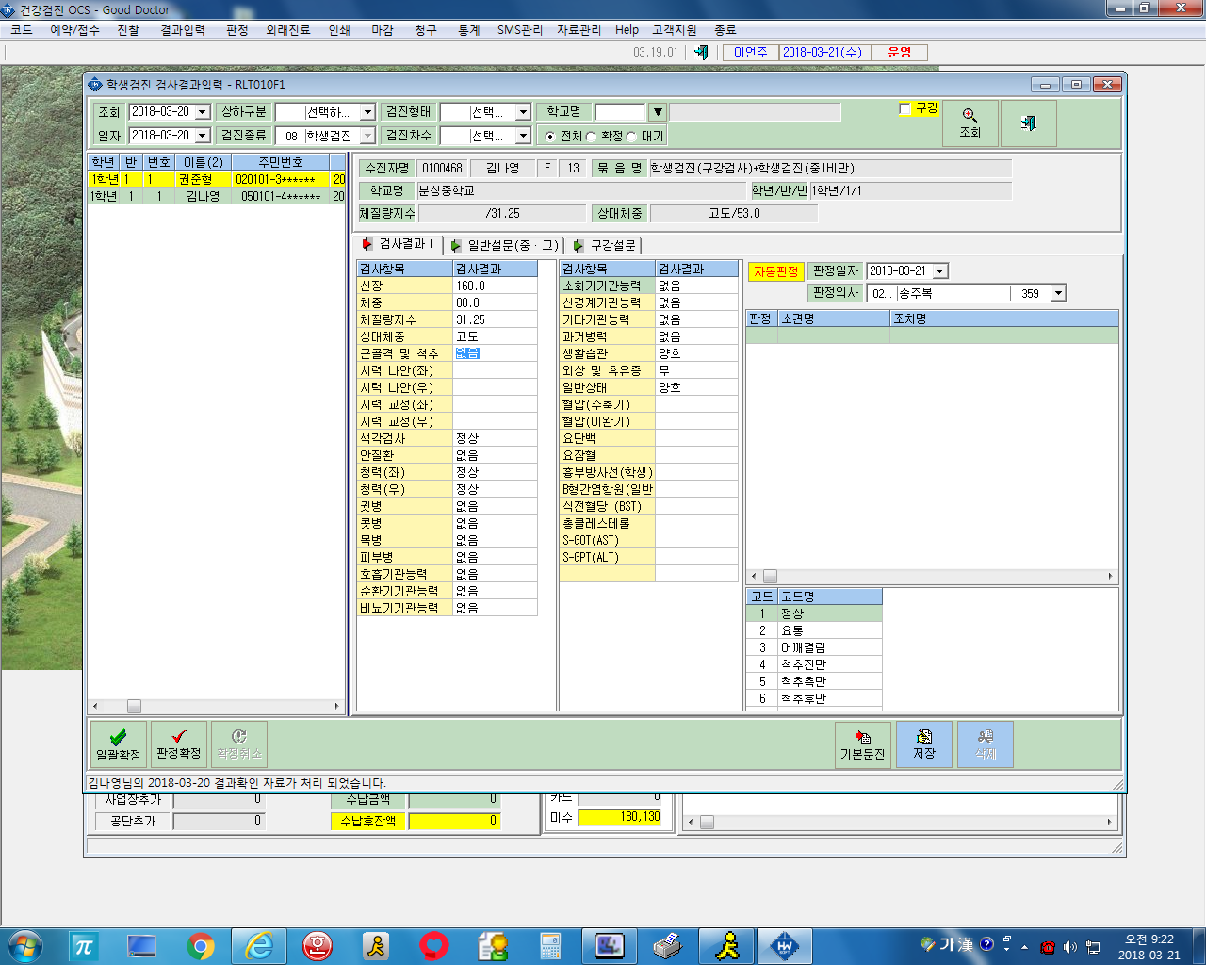Click the 자동판정 button
Screen dimensions: 1206x980
pos(776,271)
